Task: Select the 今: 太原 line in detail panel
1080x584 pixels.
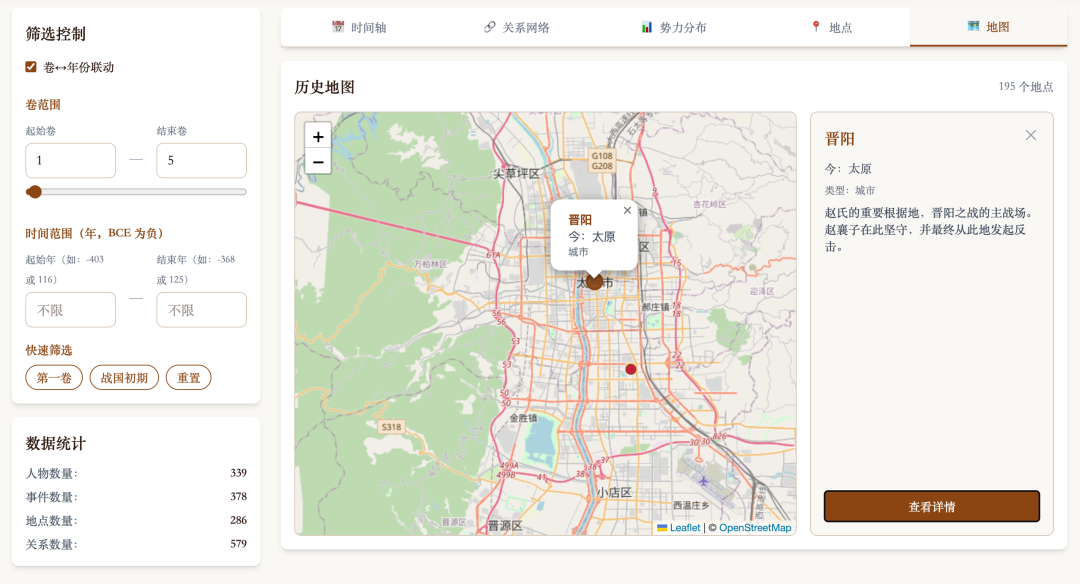Action: pos(848,169)
